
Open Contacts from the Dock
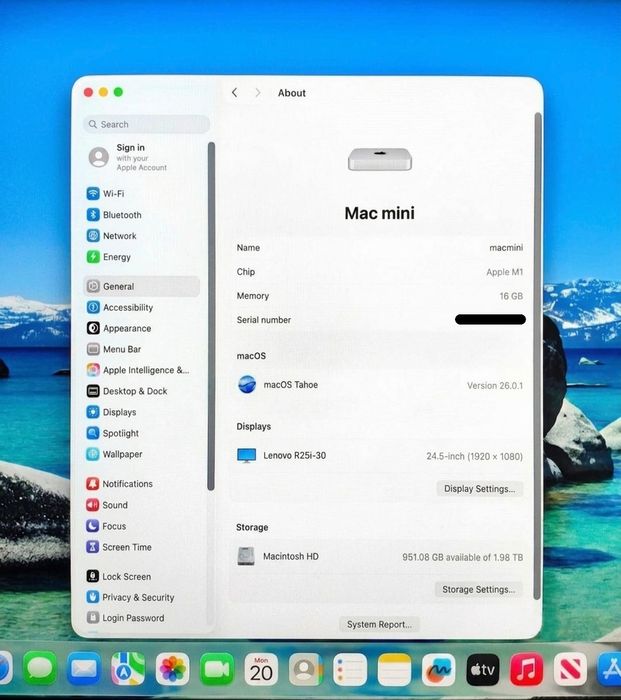click(x=305, y=669)
